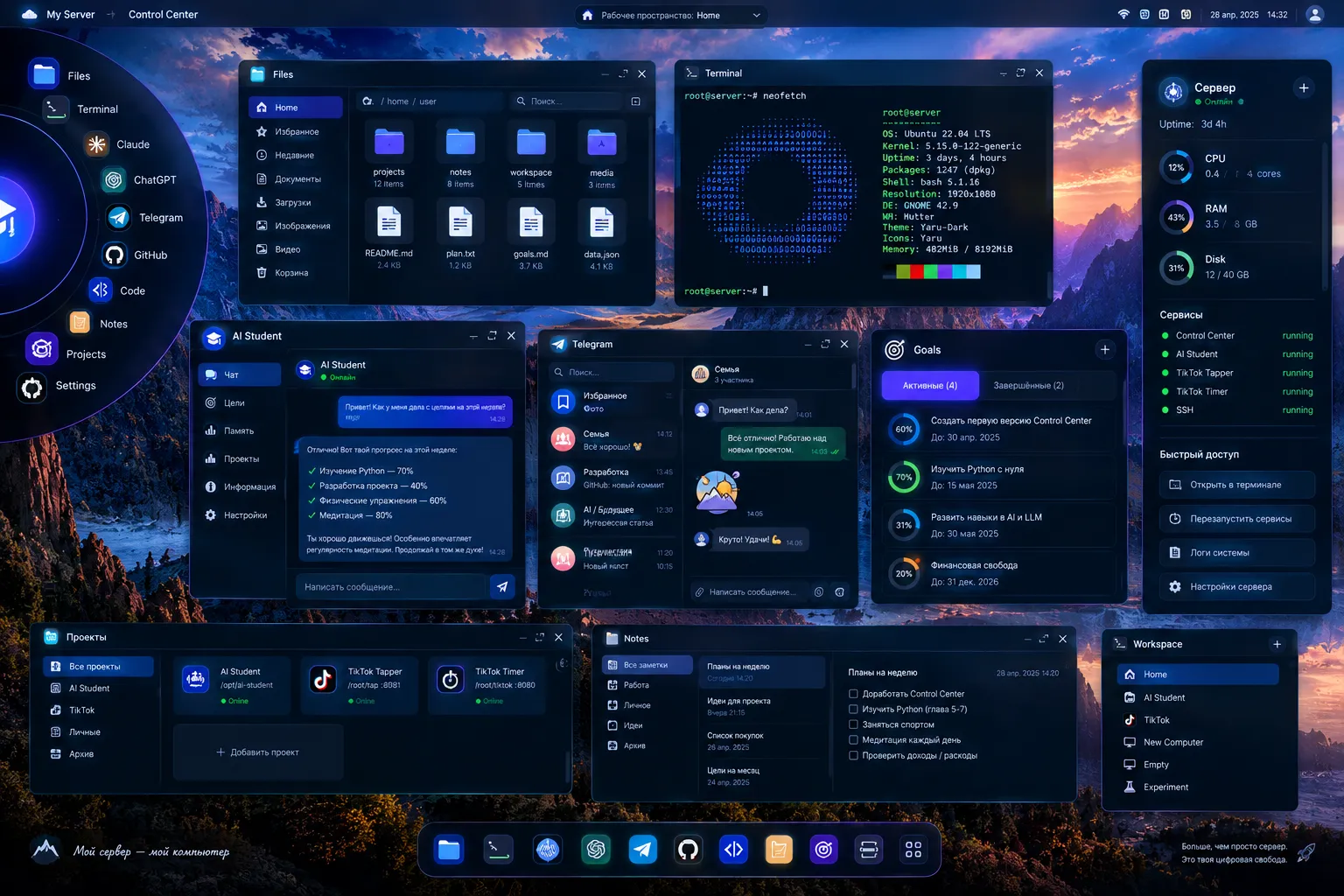The height and width of the screenshot is (896, 1344).
Task: Select ChatGPT in the radial launcher
Action: [x=139, y=179]
